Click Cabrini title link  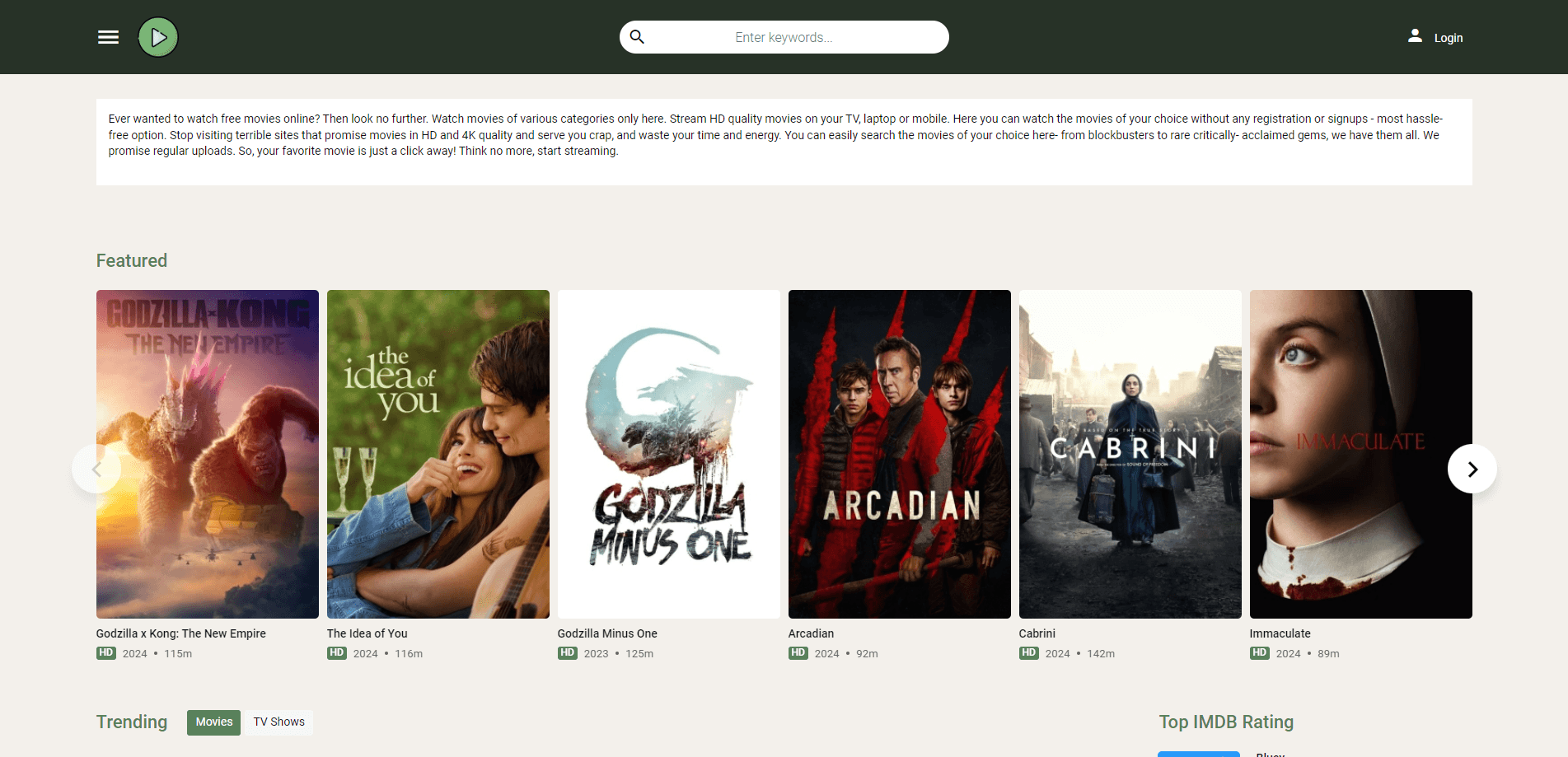[x=1037, y=633]
